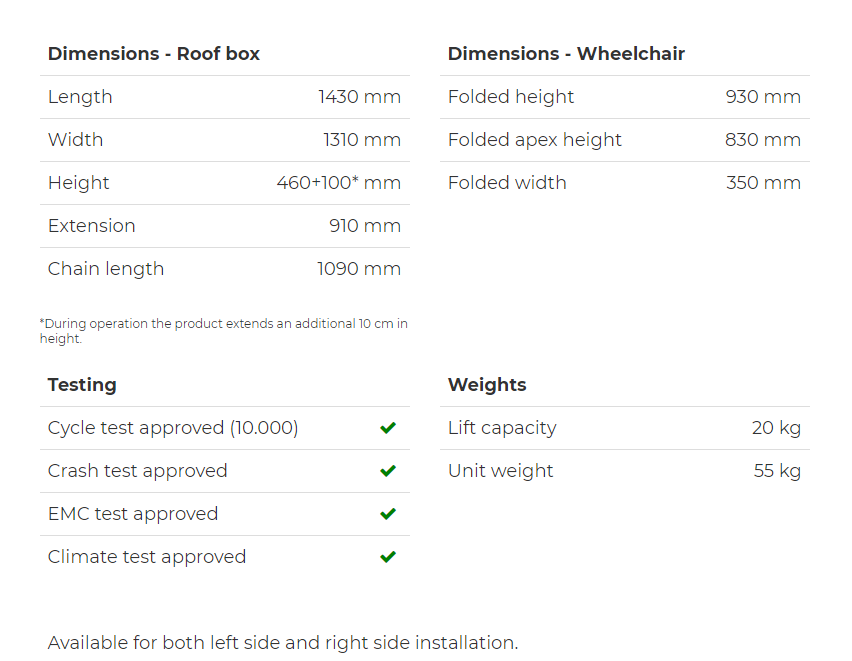Select the Dimensions - Roof box heading
The image size is (852, 661).
coord(154,54)
